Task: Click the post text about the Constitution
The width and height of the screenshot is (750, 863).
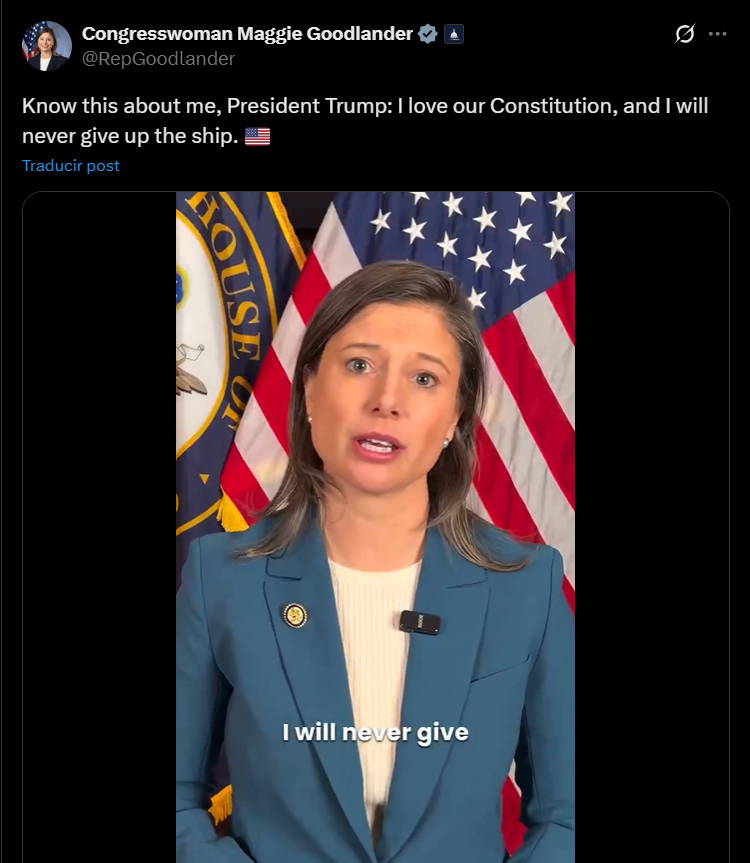Action: tap(365, 121)
